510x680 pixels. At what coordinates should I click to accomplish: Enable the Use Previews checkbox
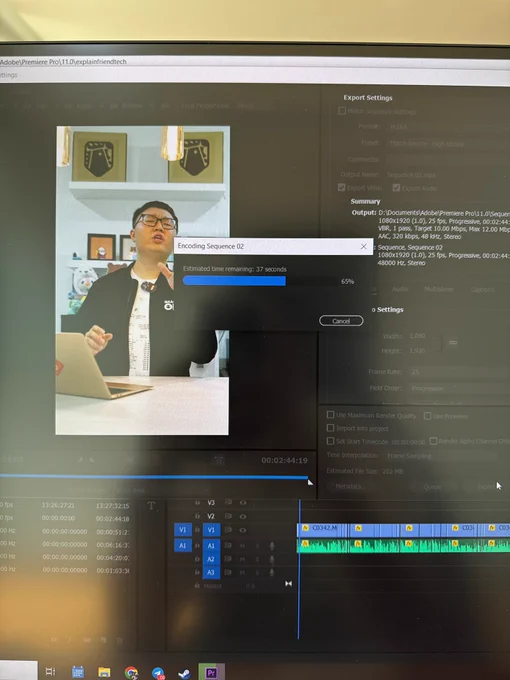428,416
